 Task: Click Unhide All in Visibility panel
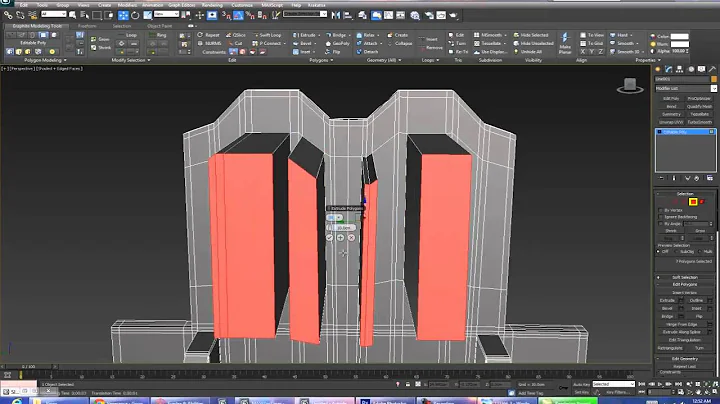click(528, 51)
